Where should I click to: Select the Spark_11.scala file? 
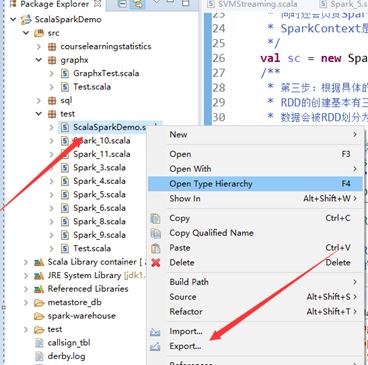pos(102,154)
